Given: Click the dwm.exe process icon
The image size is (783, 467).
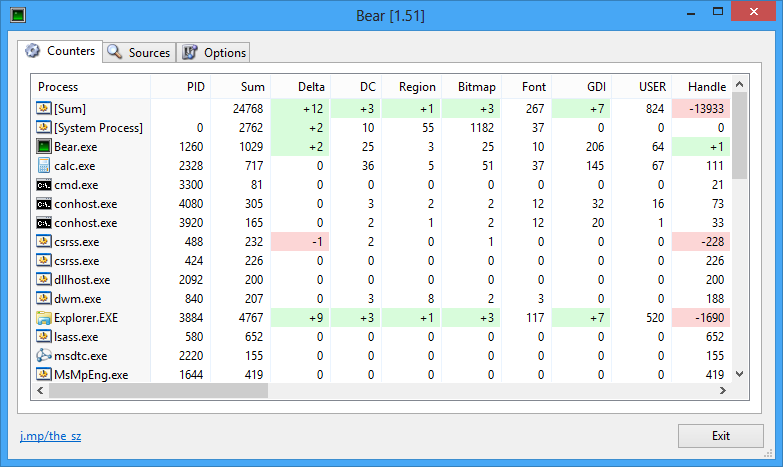Looking at the screenshot, I should 43,299.
